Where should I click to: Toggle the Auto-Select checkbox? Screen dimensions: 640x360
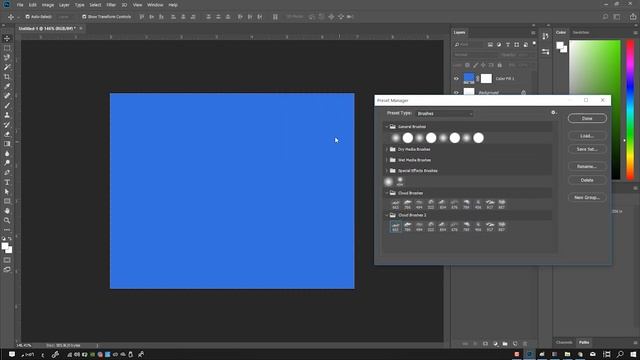28,17
